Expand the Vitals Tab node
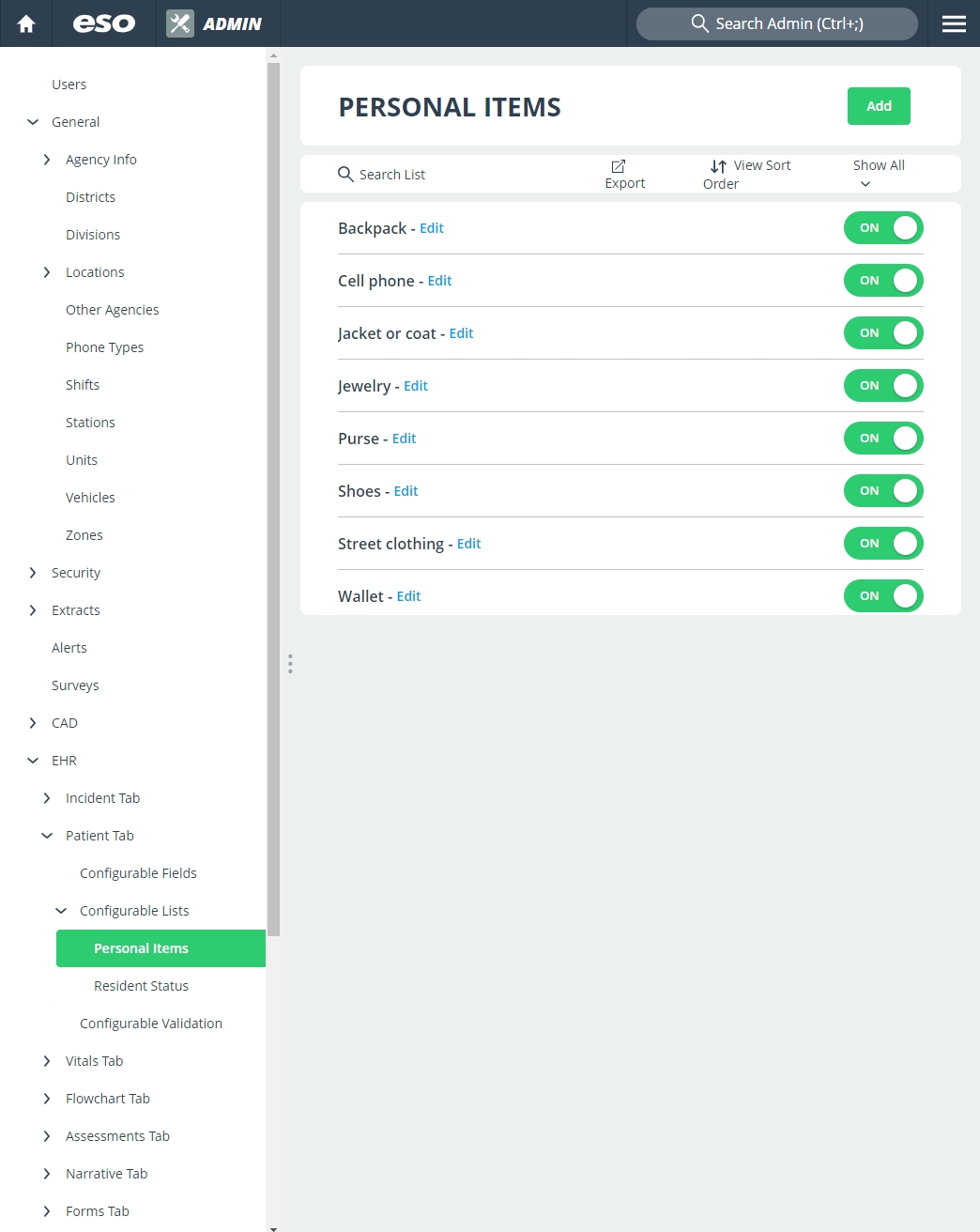Screen dimensions: 980x1232 tap(47, 1061)
